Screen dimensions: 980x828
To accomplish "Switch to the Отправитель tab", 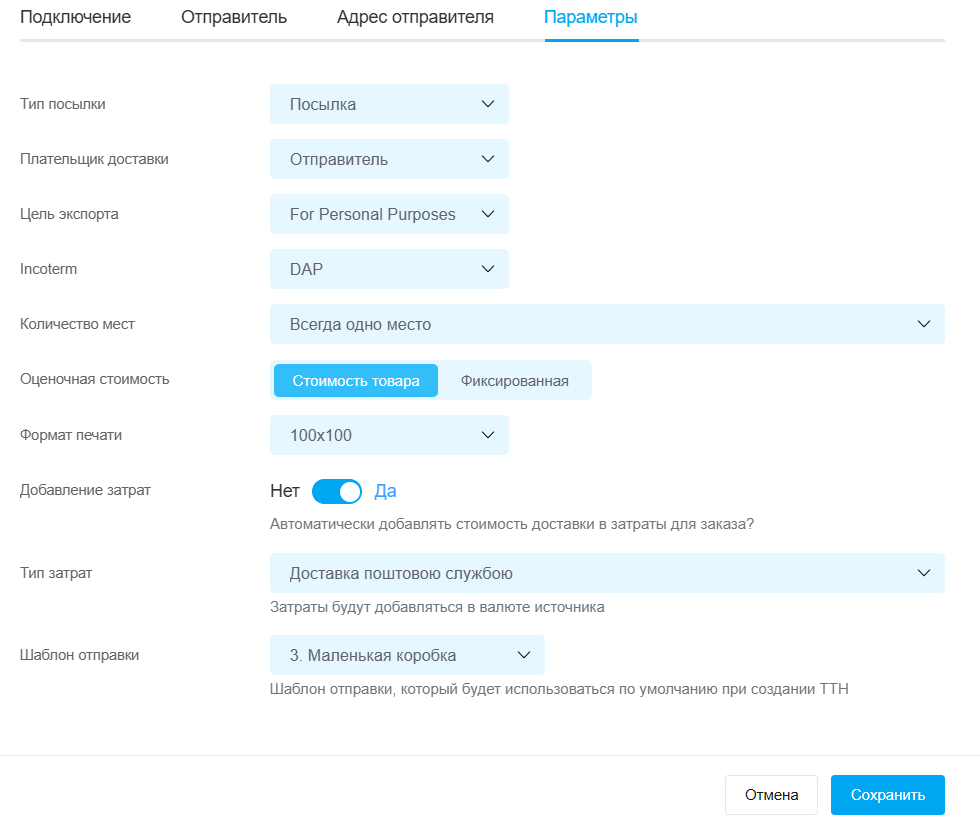I will point(234,17).
